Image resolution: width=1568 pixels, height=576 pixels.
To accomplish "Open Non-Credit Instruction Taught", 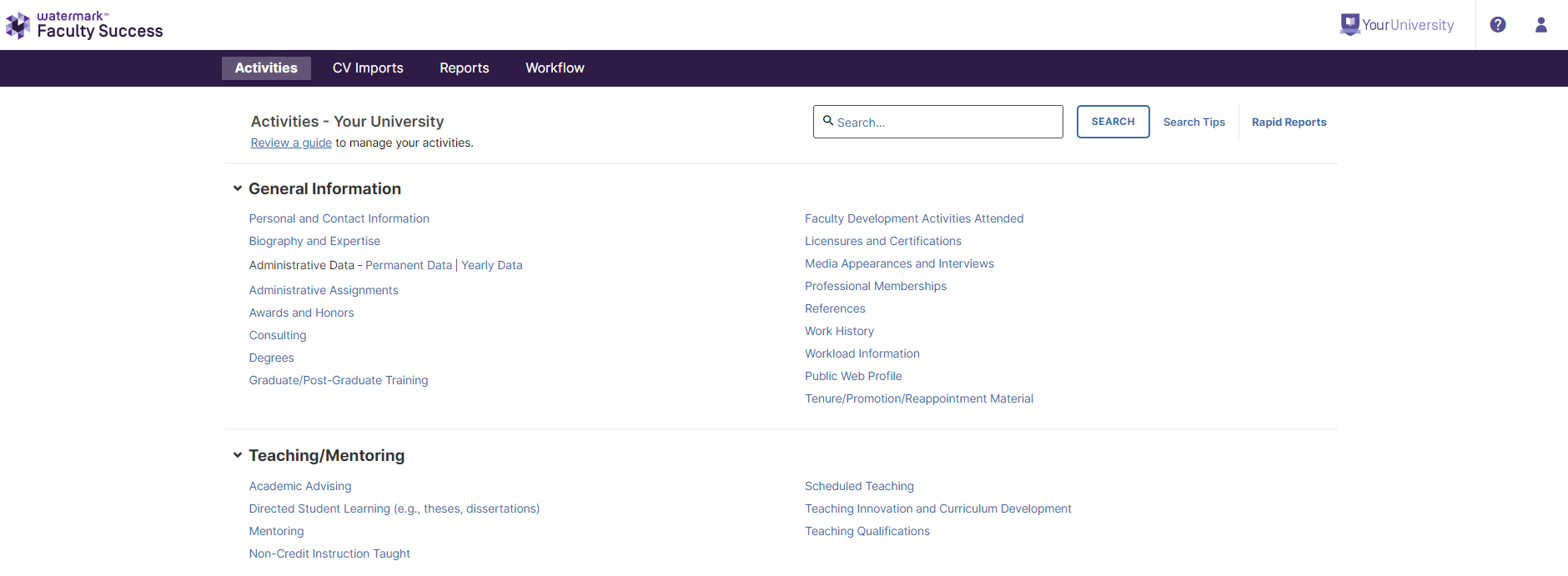I will tap(329, 553).
